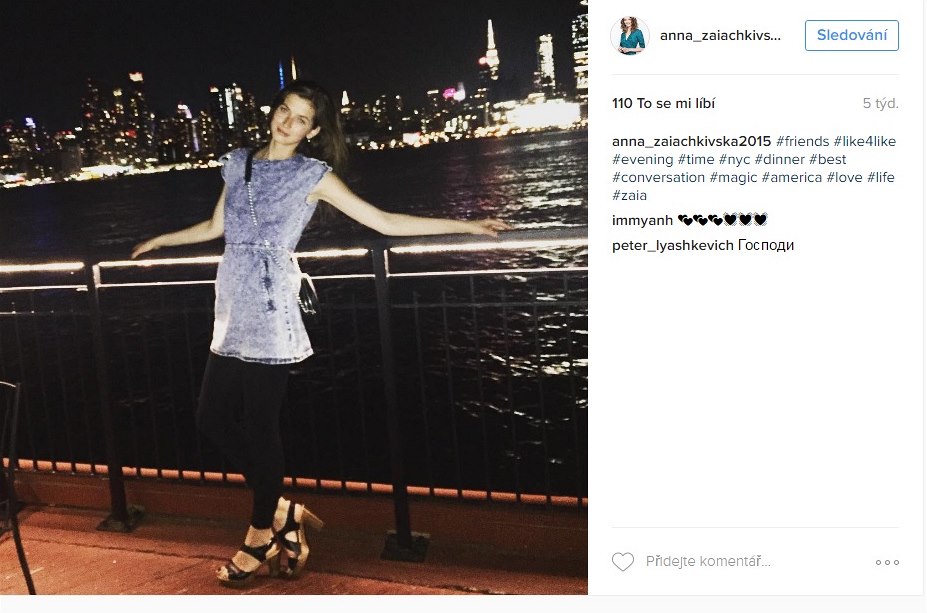
Task: Click the Sledování follow button
Action: coord(851,35)
